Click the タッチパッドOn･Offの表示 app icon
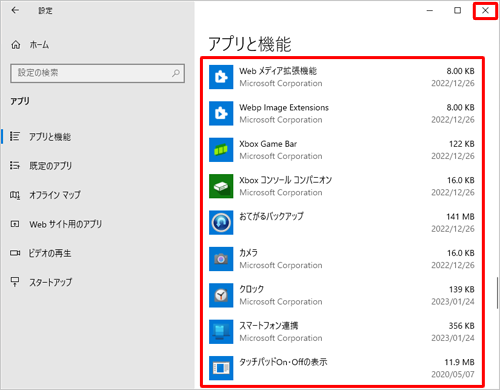500x390 pixels. 221,368
